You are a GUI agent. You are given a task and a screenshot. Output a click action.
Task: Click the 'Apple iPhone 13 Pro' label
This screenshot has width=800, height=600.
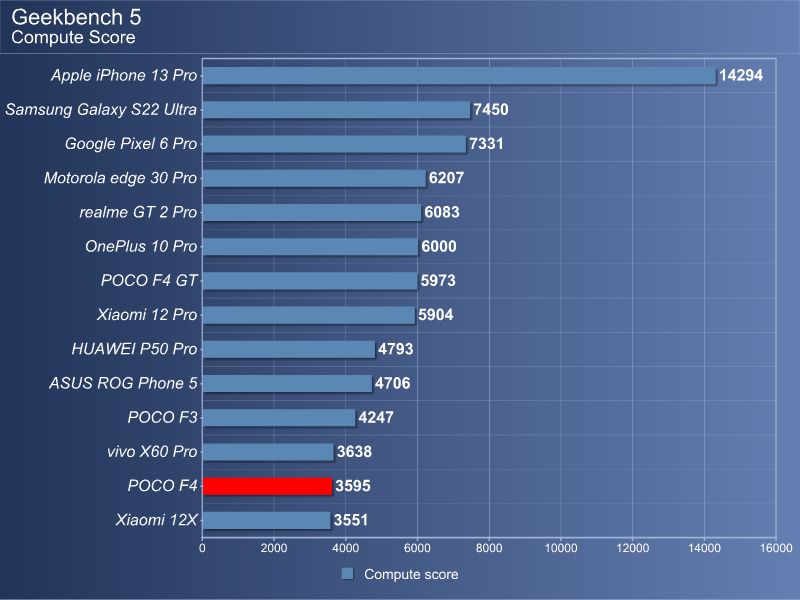point(124,76)
